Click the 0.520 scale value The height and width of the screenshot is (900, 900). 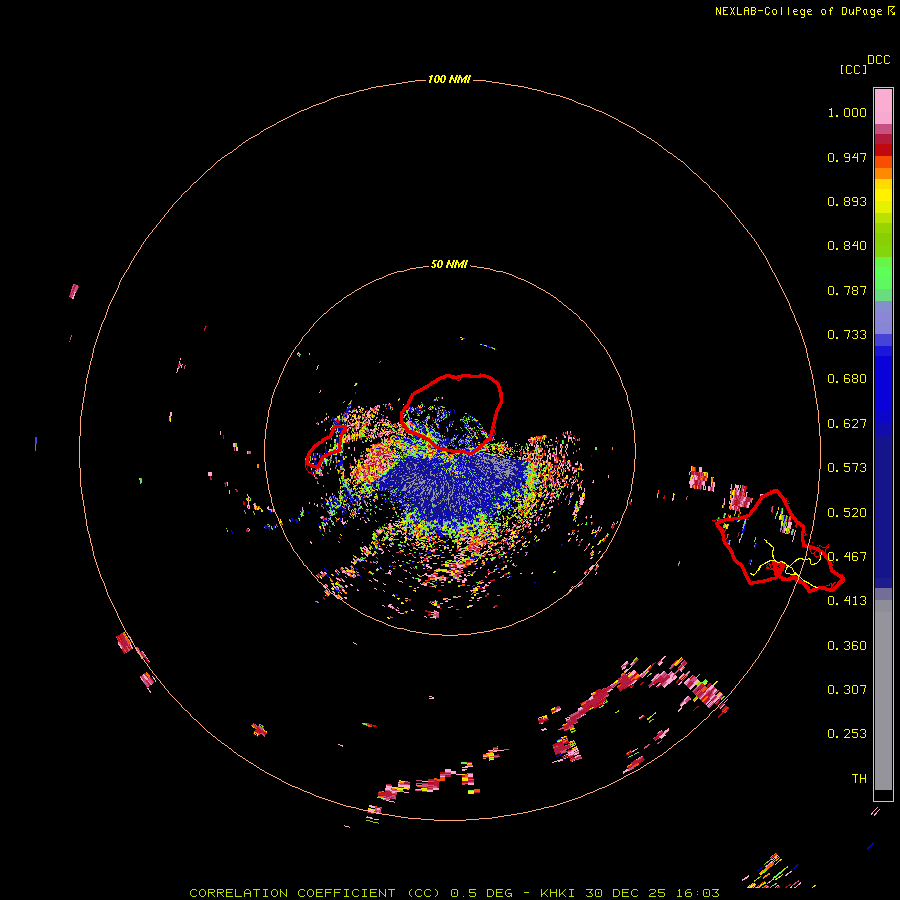click(x=847, y=513)
